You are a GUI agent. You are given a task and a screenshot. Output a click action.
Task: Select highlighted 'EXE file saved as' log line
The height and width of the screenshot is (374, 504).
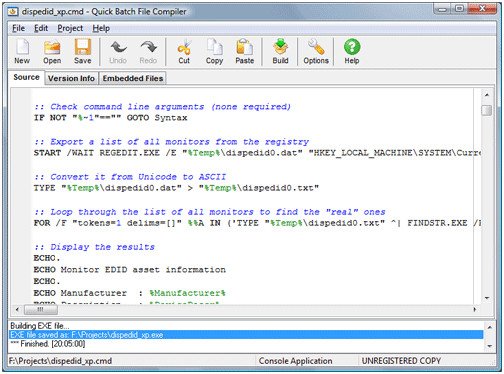coord(246,335)
